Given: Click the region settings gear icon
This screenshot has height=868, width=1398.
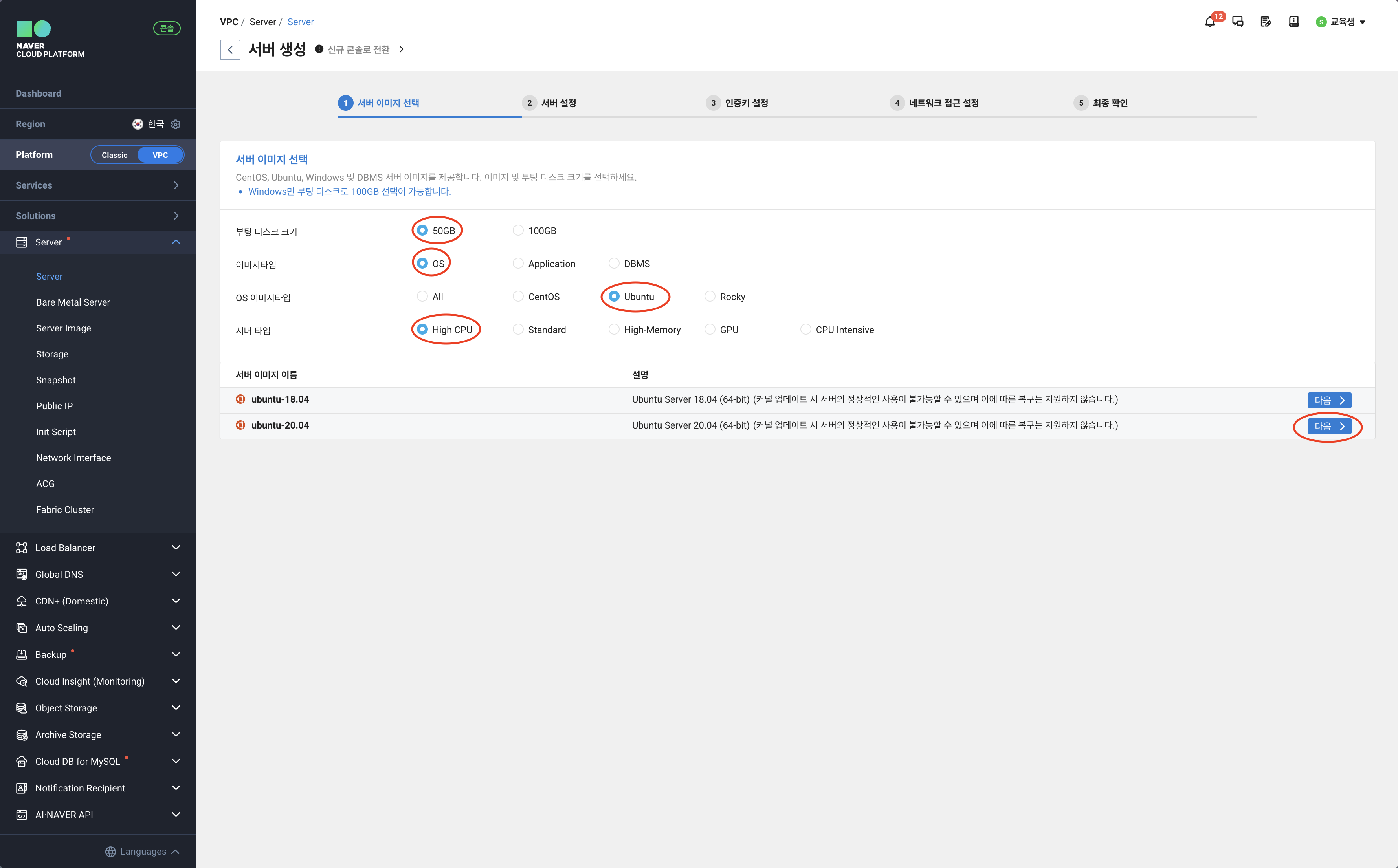Looking at the screenshot, I should pos(176,124).
